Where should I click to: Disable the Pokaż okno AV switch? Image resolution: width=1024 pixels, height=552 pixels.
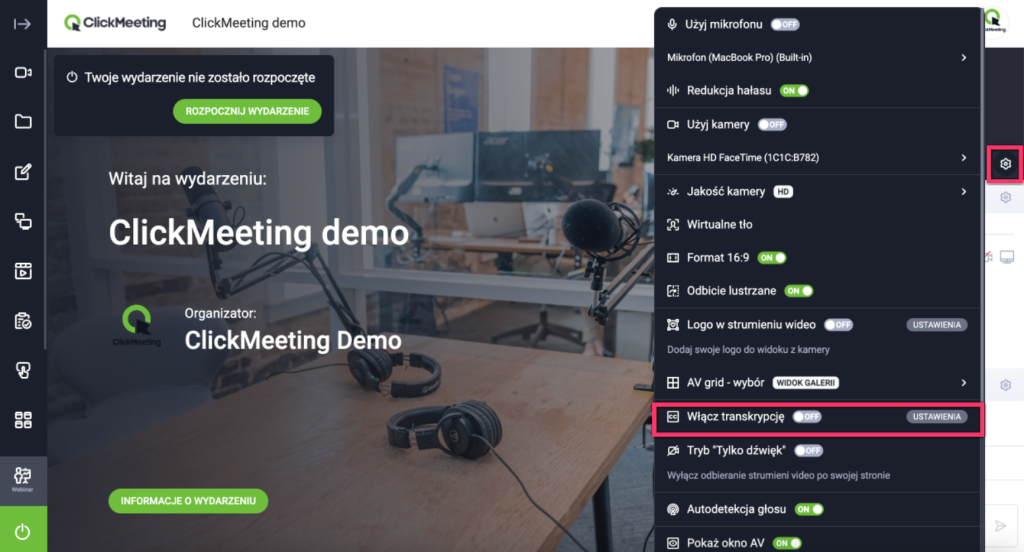point(787,543)
